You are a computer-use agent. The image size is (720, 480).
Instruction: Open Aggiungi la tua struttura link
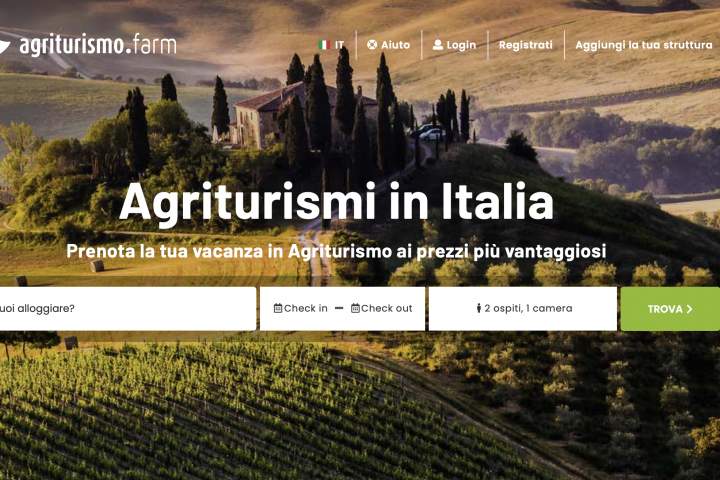click(644, 45)
